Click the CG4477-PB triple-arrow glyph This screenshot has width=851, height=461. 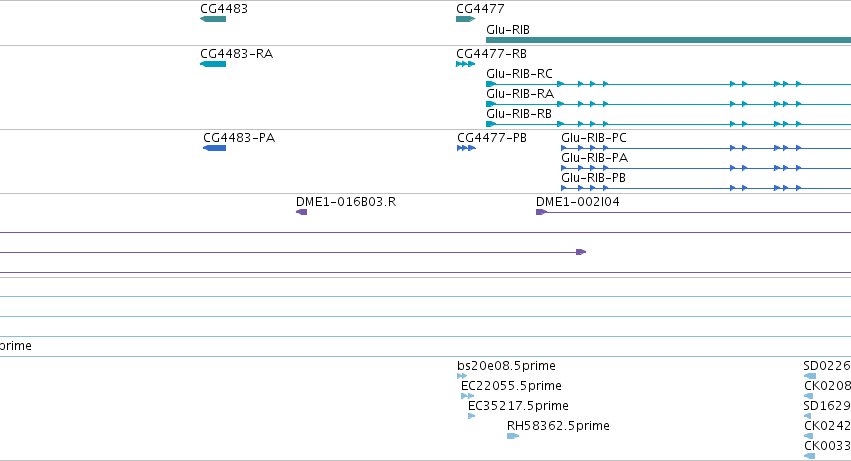pos(467,148)
